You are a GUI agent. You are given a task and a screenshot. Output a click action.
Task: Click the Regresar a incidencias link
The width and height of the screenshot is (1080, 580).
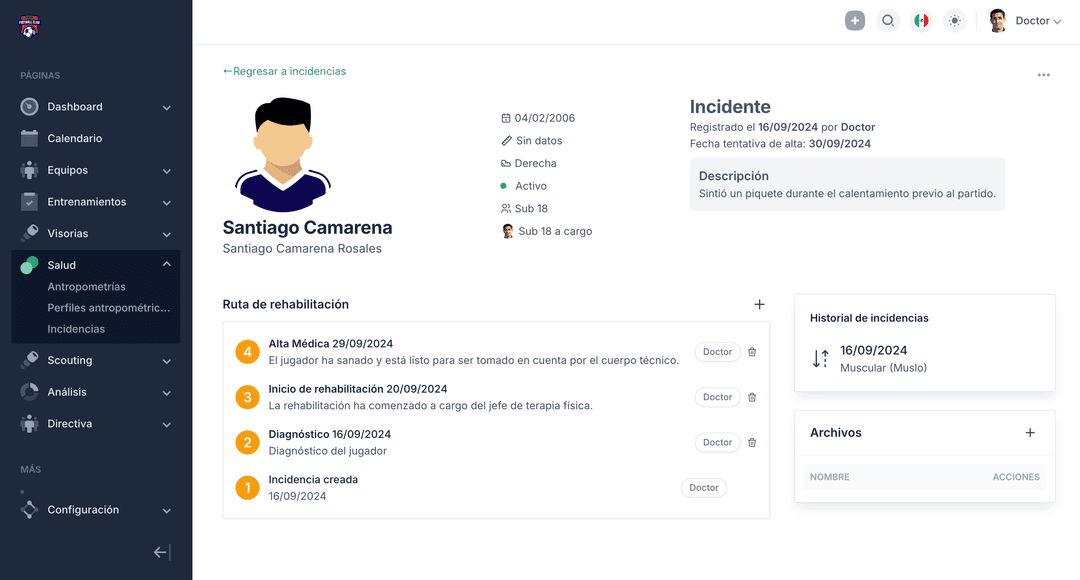(x=285, y=71)
